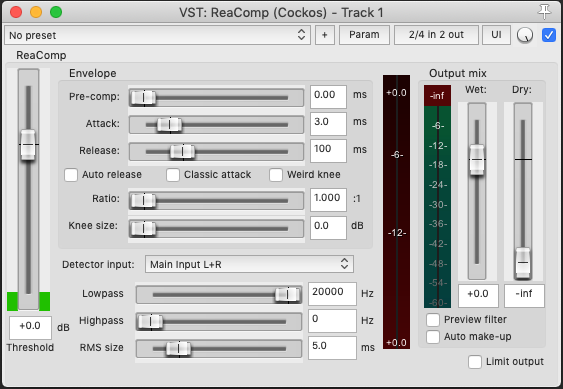Image resolution: width=563 pixels, height=389 pixels.
Task: Enable Classic attack checkbox
Action: [173, 175]
